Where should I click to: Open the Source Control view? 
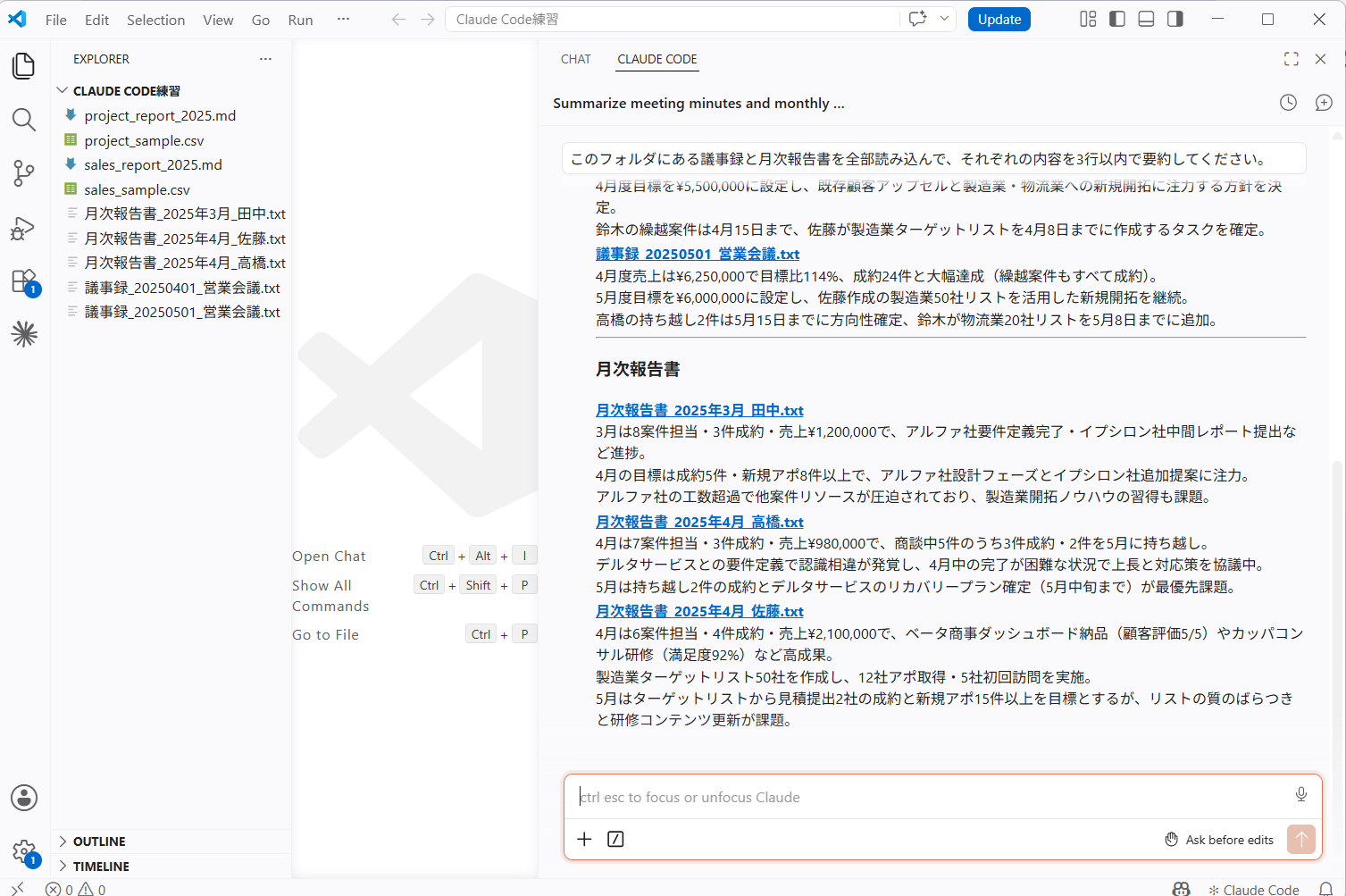pyautogui.click(x=24, y=173)
